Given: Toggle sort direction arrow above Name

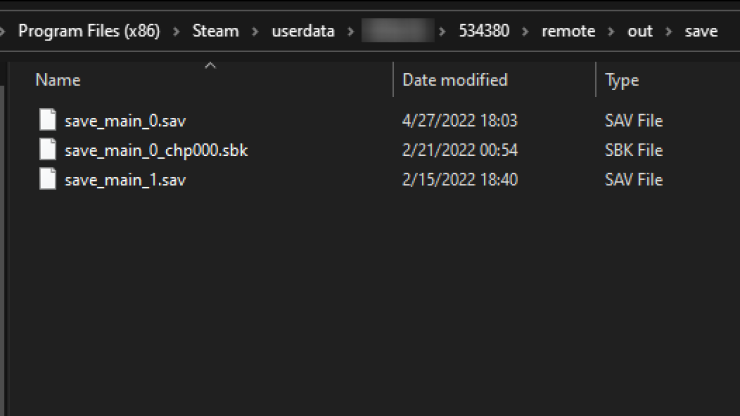Looking at the screenshot, I should [210, 66].
